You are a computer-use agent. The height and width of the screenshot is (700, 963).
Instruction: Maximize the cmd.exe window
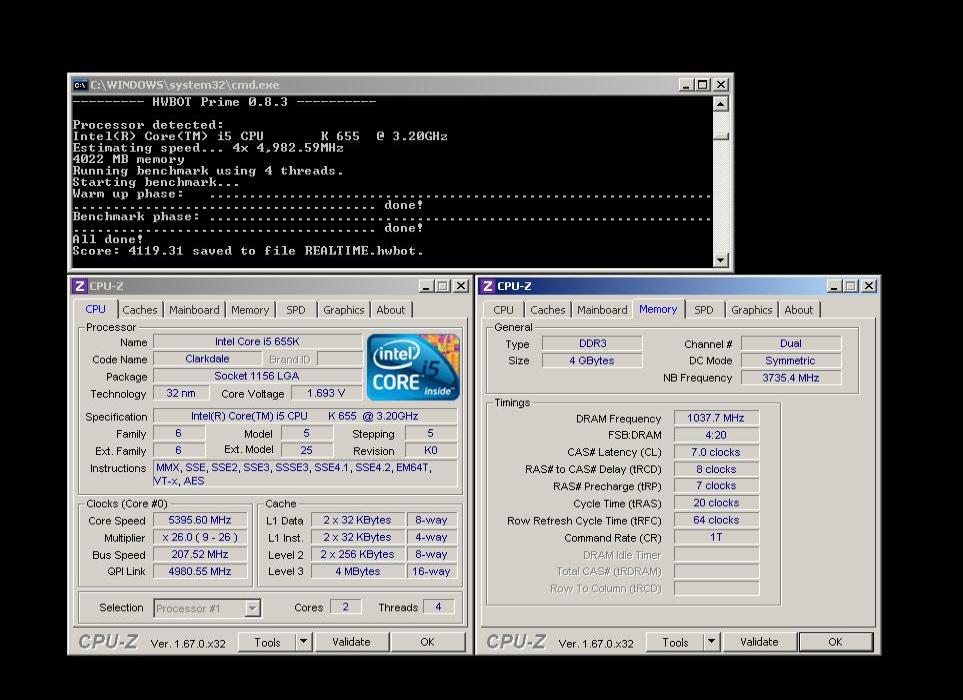coord(703,85)
